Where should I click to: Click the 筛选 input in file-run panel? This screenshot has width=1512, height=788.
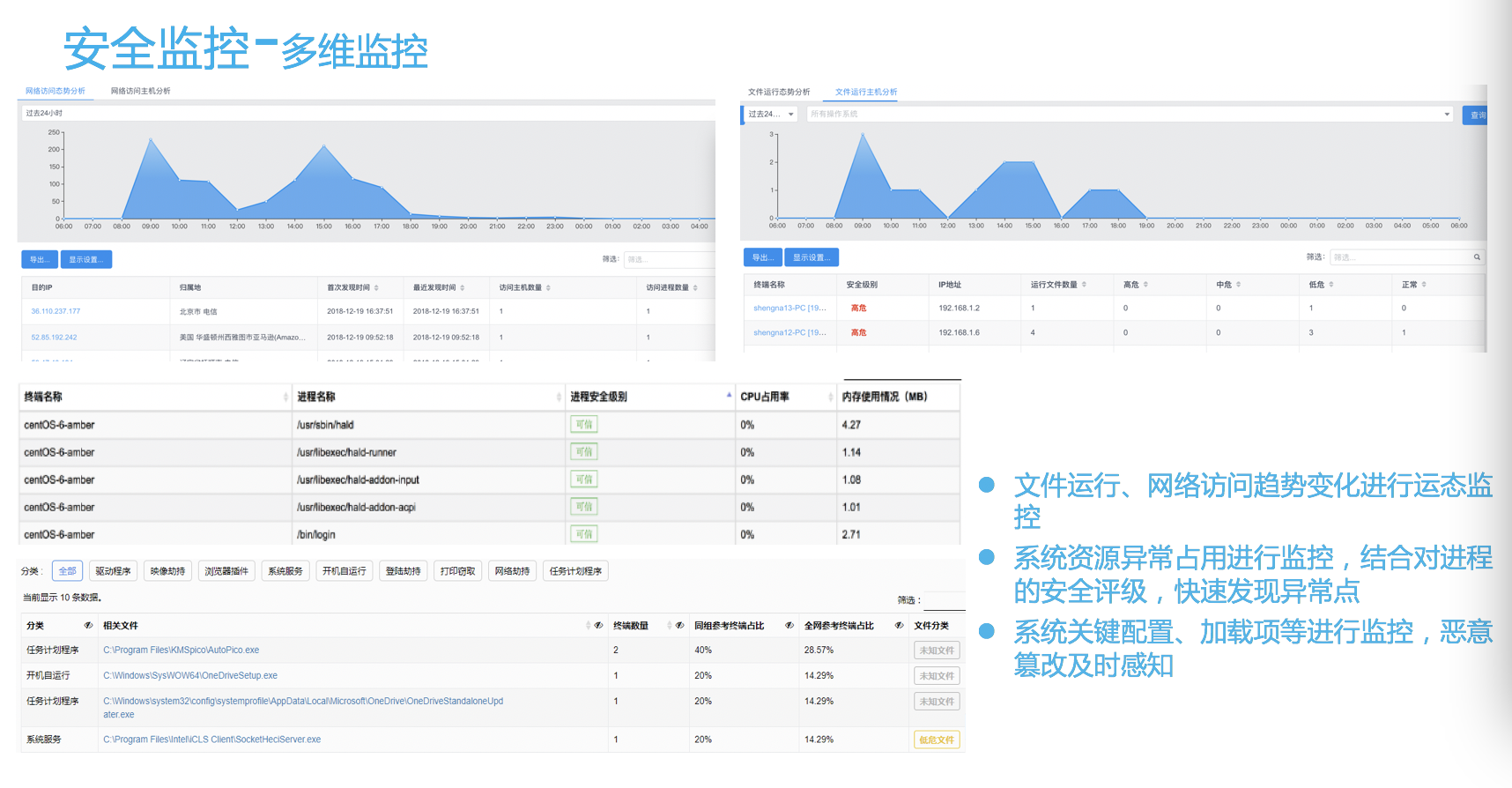point(1407,257)
